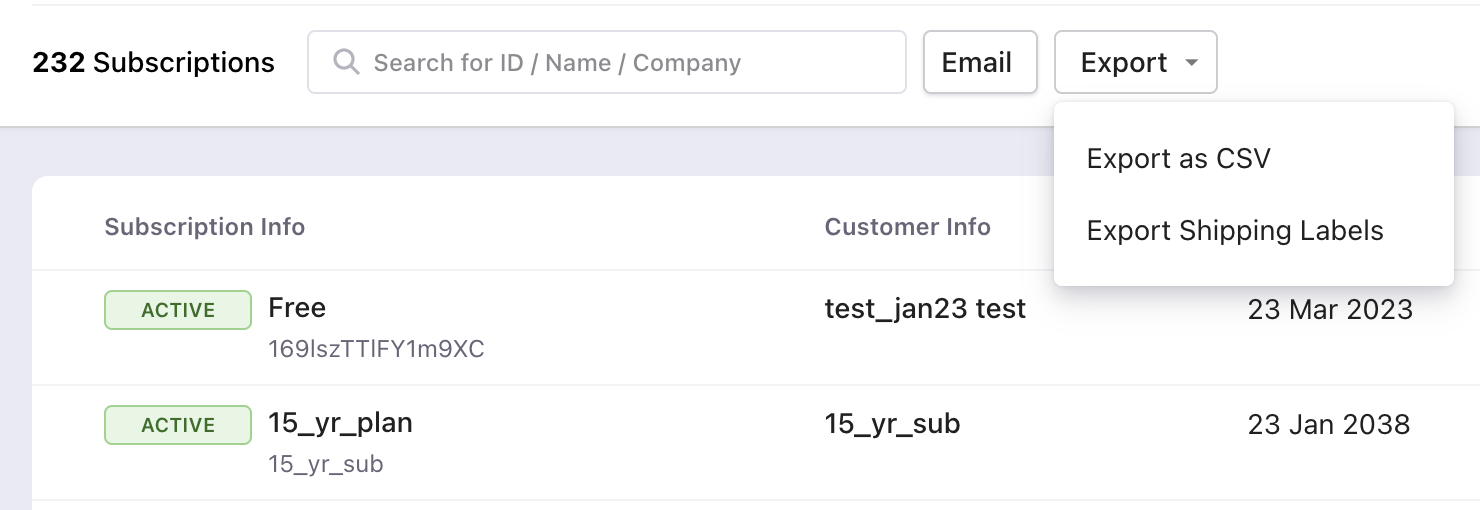The height and width of the screenshot is (510, 1480).
Task: Click the Subscription Info column header
Action: (x=204, y=227)
